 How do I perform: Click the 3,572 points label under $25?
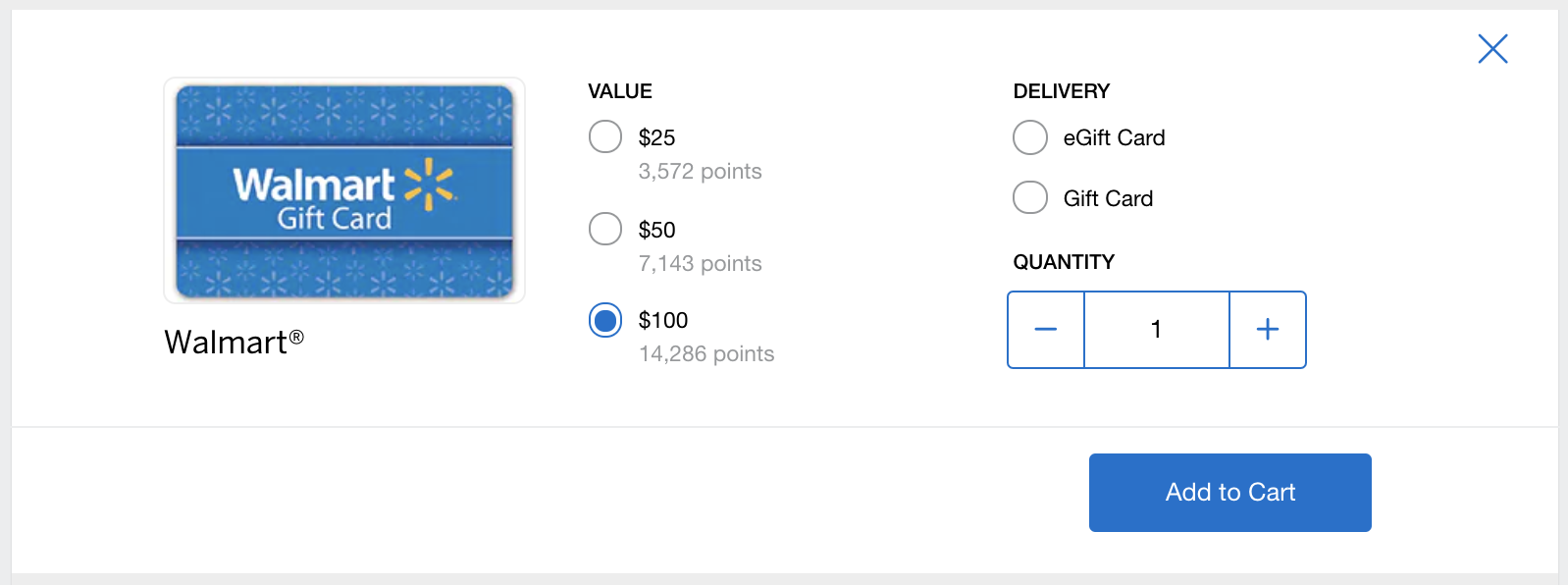click(x=700, y=171)
